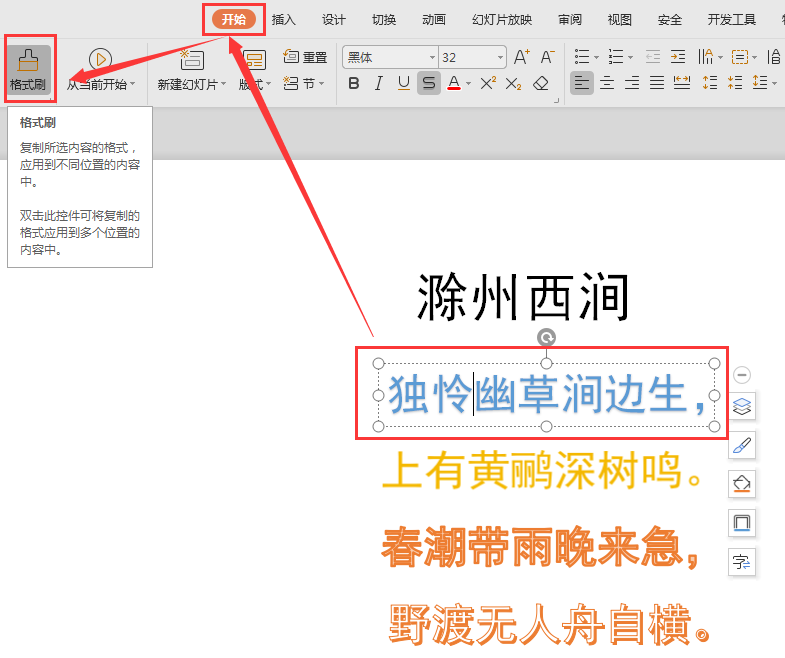The width and height of the screenshot is (785, 658).
Task: Align text right
Action: tap(632, 83)
